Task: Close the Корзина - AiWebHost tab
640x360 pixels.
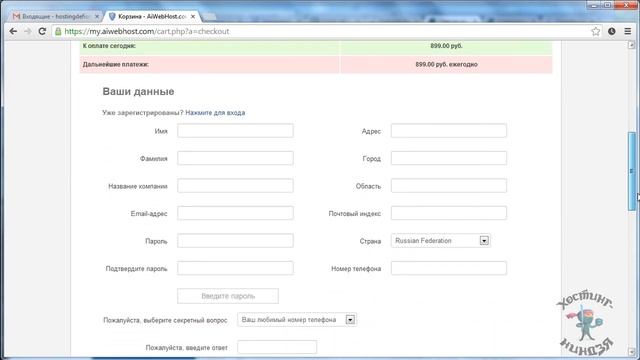Action: (193, 16)
